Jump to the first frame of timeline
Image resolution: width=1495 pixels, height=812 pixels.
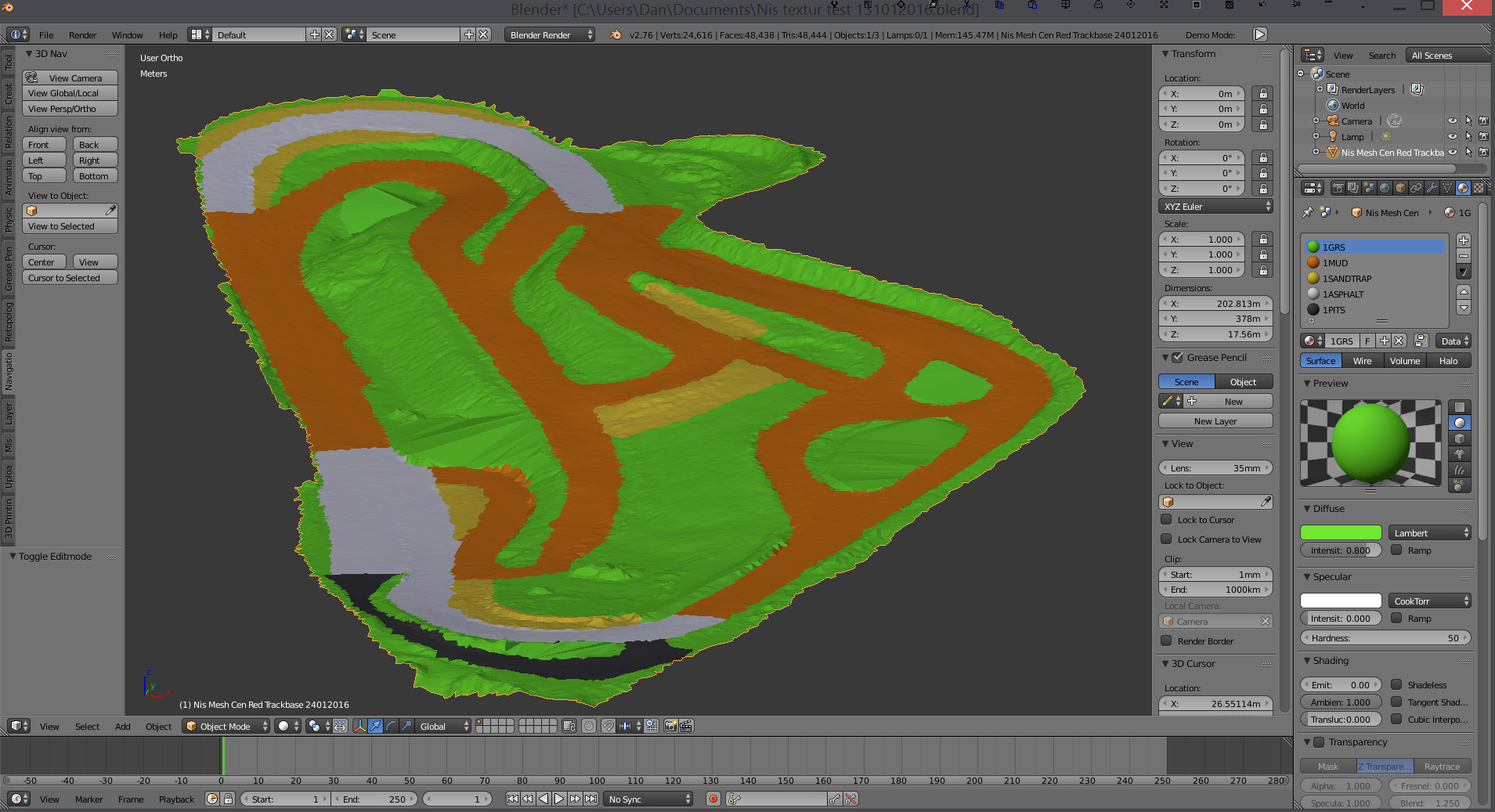[512, 799]
